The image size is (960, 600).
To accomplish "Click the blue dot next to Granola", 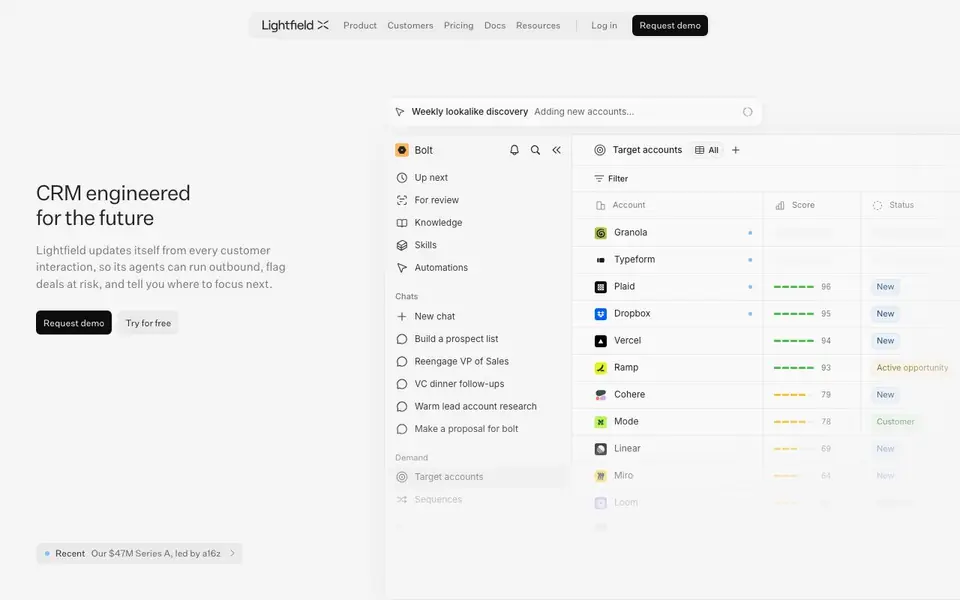I will [x=750, y=233].
